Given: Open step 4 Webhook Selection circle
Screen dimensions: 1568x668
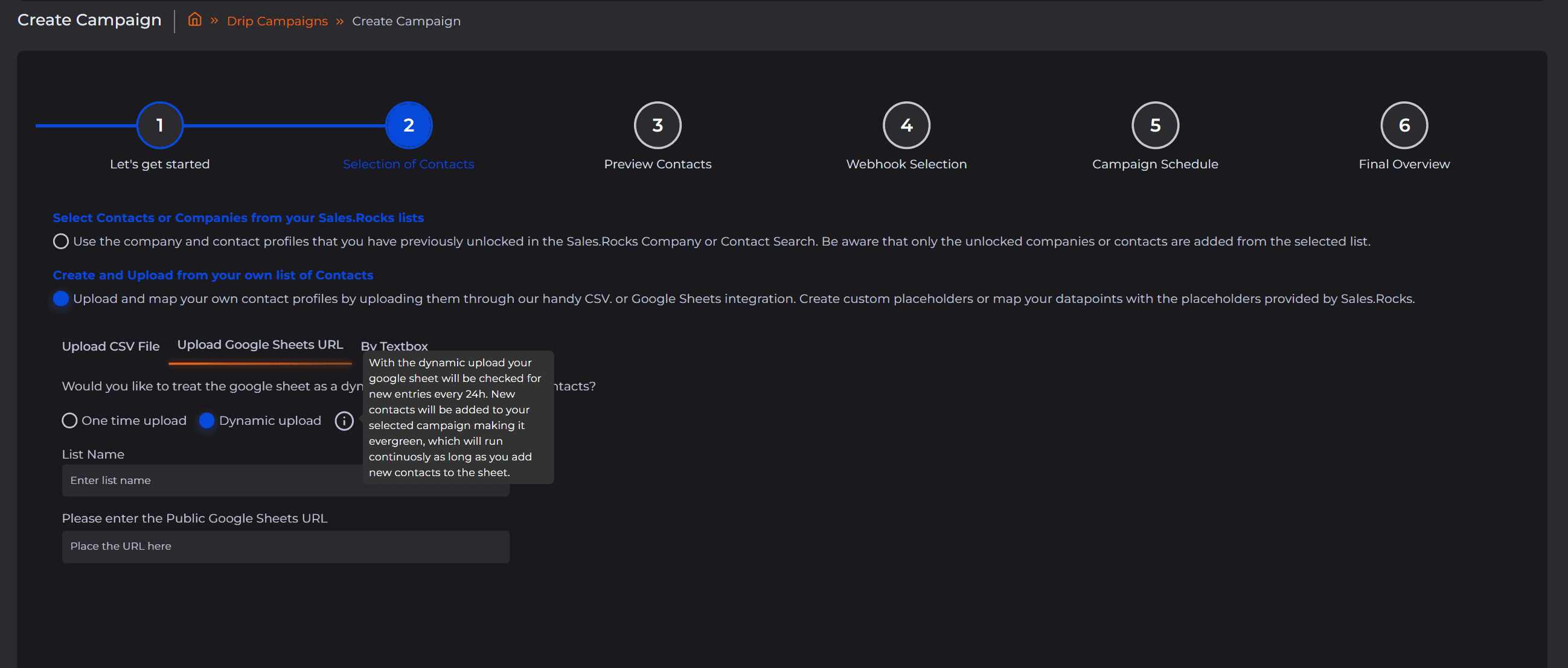Looking at the screenshot, I should [906, 126].
